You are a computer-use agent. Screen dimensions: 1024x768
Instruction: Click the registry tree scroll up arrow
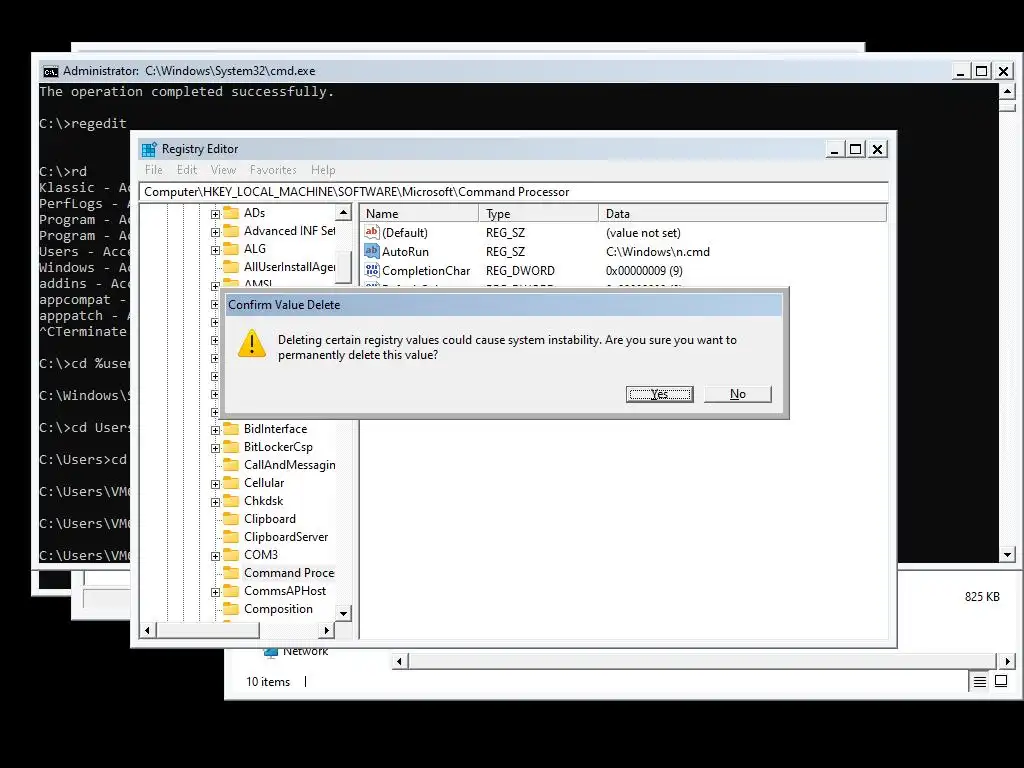pos(344,213)
